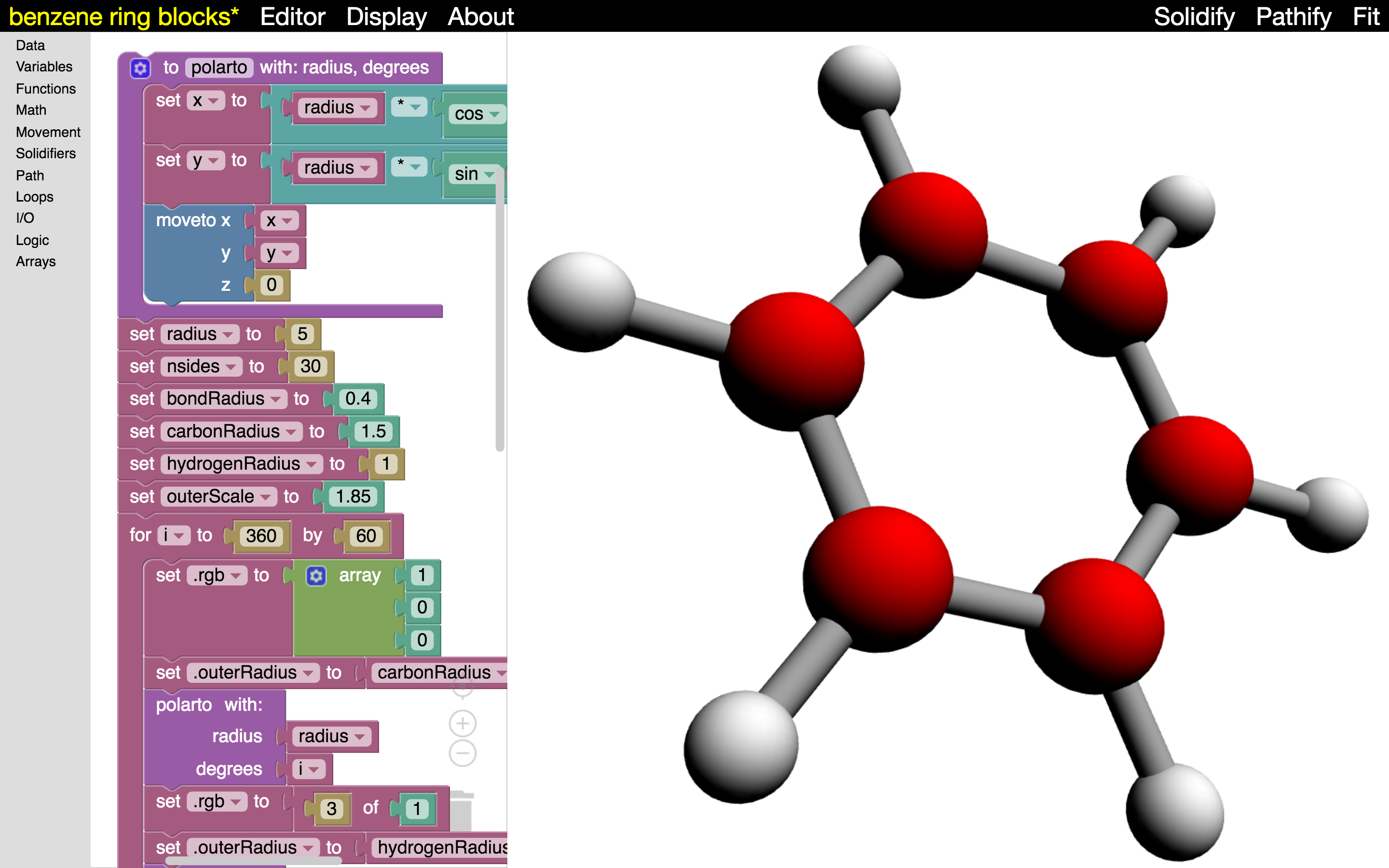This screenshot has width=1389, height=868.
Task: Click the array block mutator gear icon
Action: [x=316, y=576]
